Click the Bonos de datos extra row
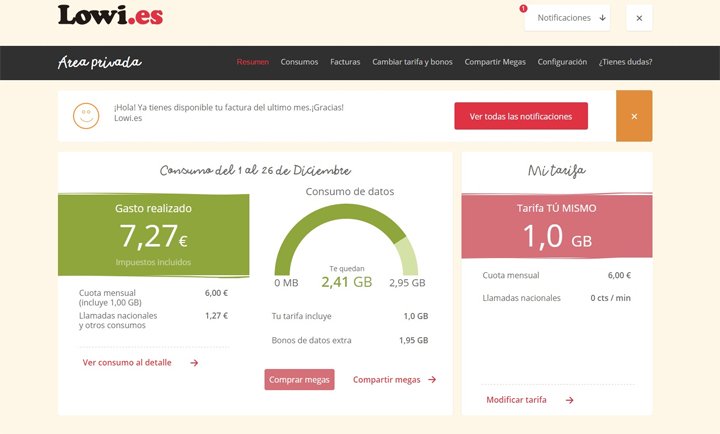The width and height of the screenshot is (720, 434). tap(350, 340)
